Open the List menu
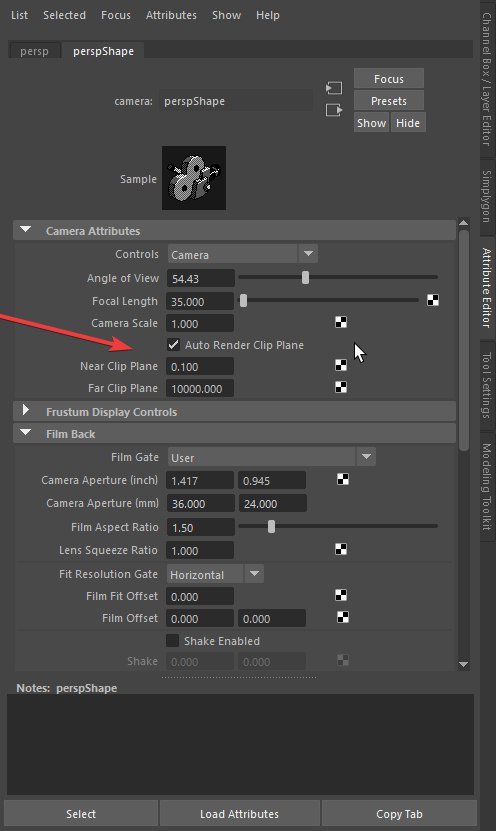The width and height of the screenshot is (496, 831). click(x=20, y=15)
